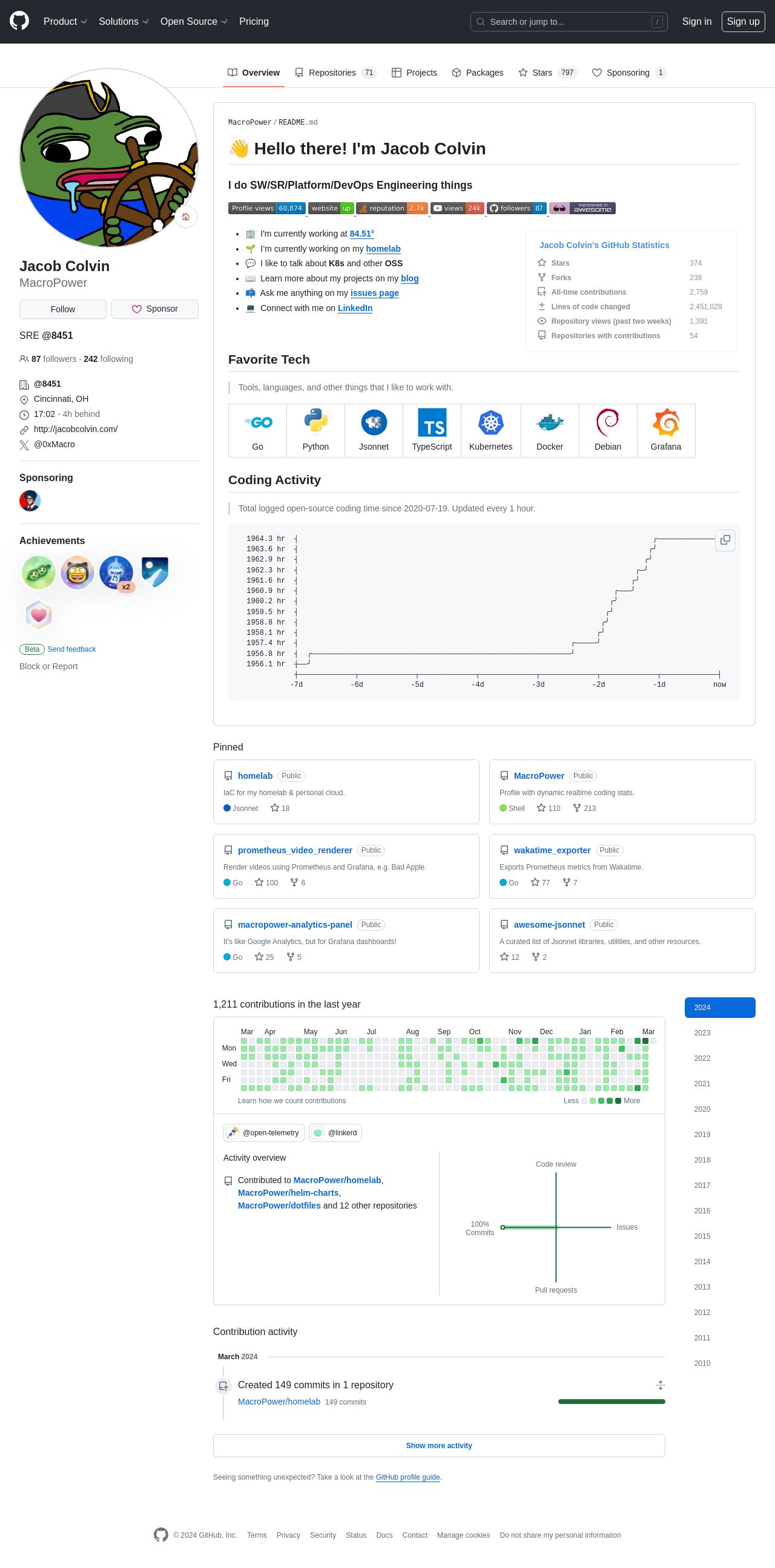Screen dimensions: 775x1568
Task: Click the YouTube views badge
Action: [457, 208]
